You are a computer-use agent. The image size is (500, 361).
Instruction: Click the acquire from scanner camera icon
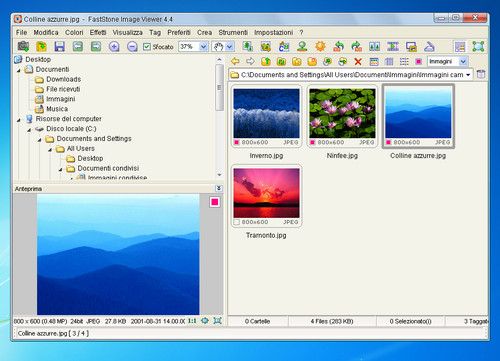point(23,46)
